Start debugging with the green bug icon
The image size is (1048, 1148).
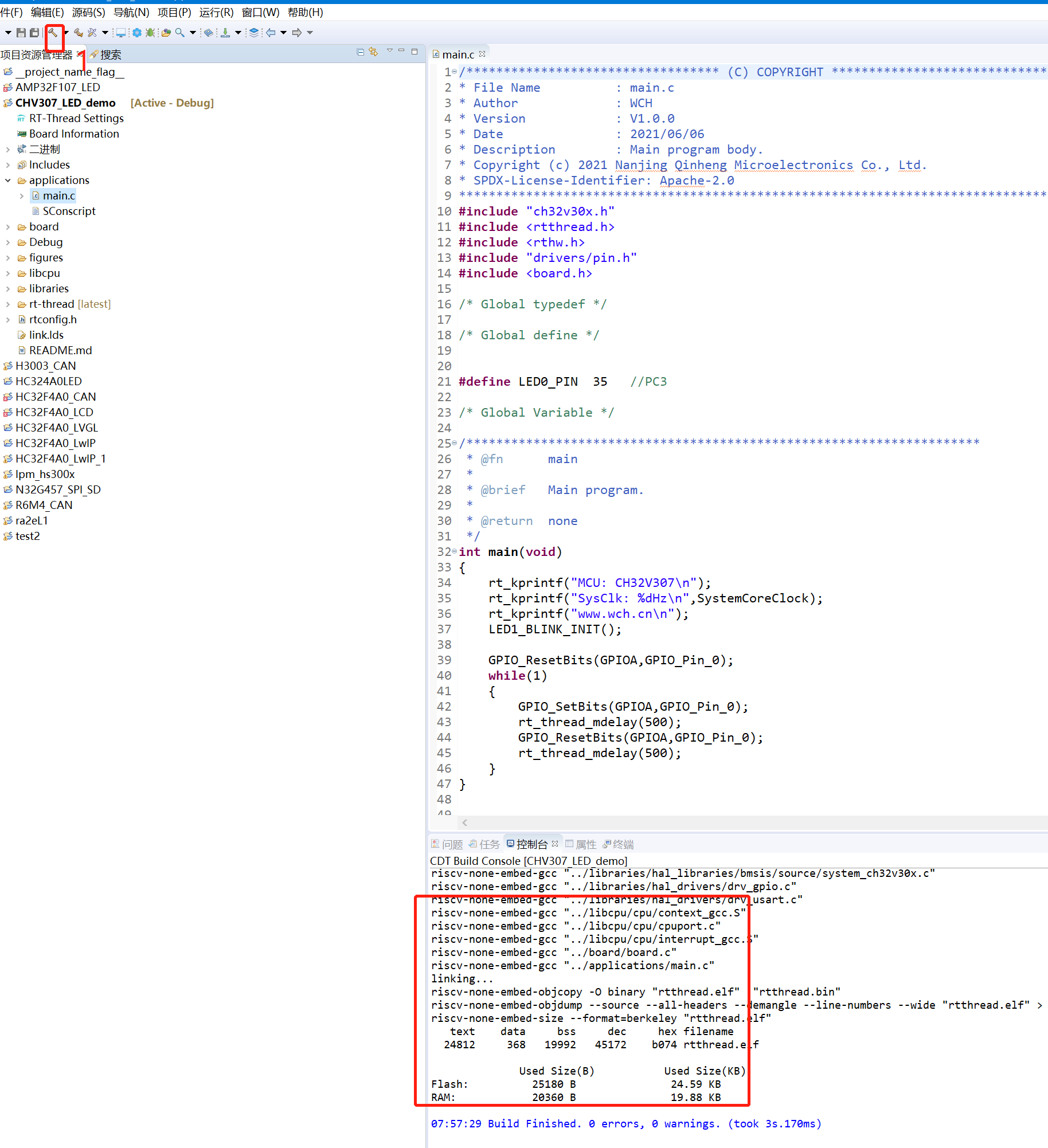(x=150, y=33)
